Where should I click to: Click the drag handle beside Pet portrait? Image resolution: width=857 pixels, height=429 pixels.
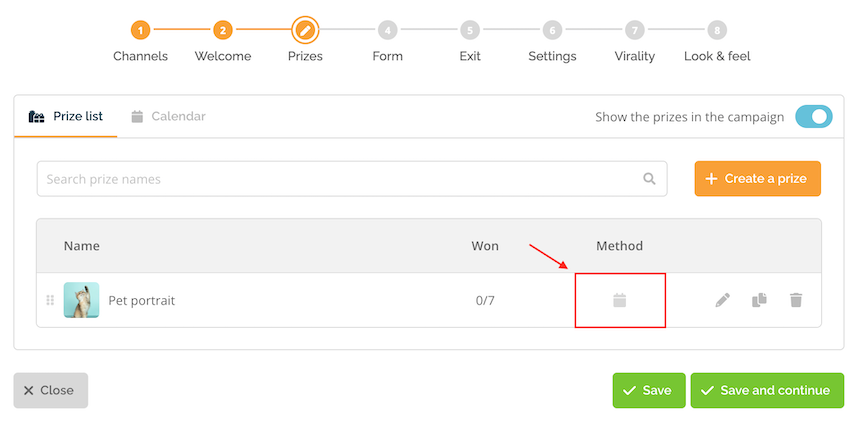[50, 300]
